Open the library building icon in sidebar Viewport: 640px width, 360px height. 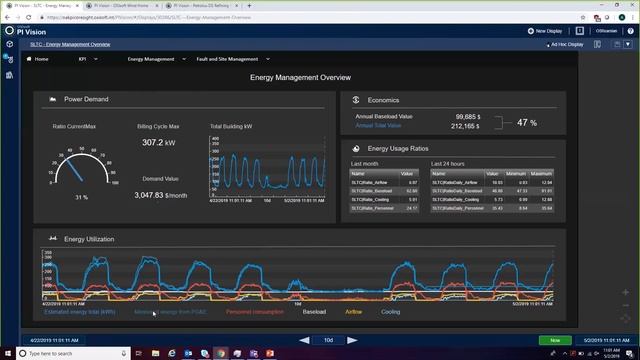(9, 75)
